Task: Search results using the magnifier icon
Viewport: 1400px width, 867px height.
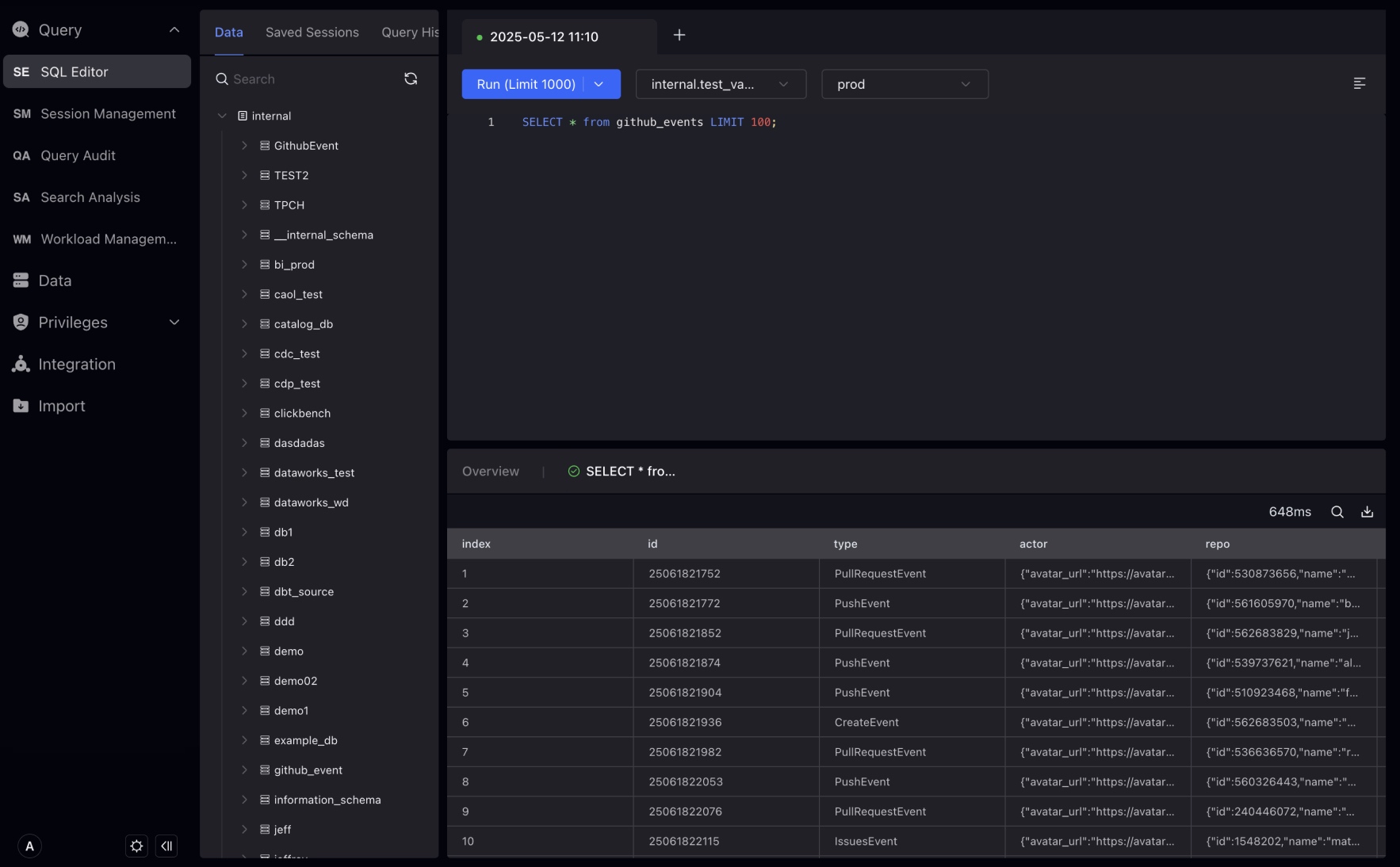Action: pyautogui.click(x=1337, y=512)
